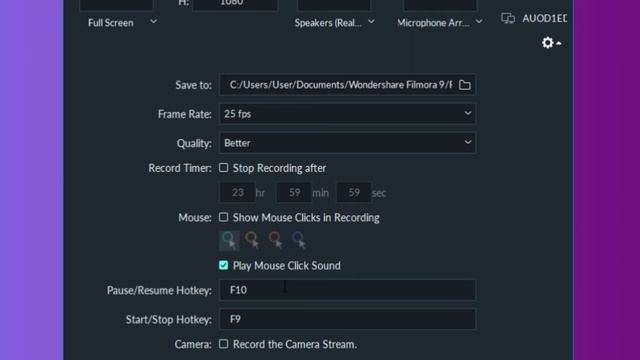The image size is (640, 360).
Task: Click the height field showing 1080
Action: (235, 4)
